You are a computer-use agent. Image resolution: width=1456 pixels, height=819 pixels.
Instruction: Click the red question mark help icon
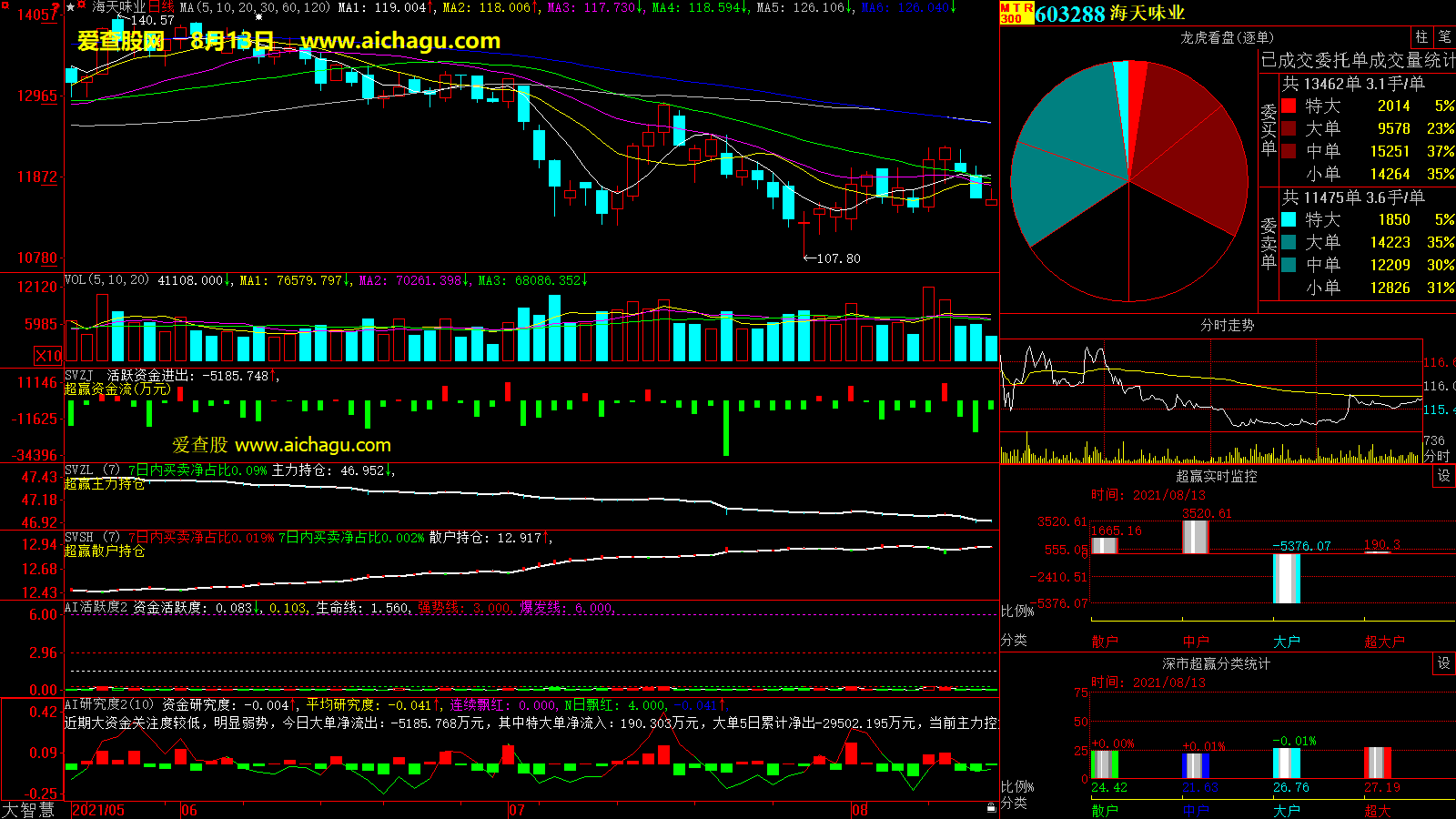point(56,7)
